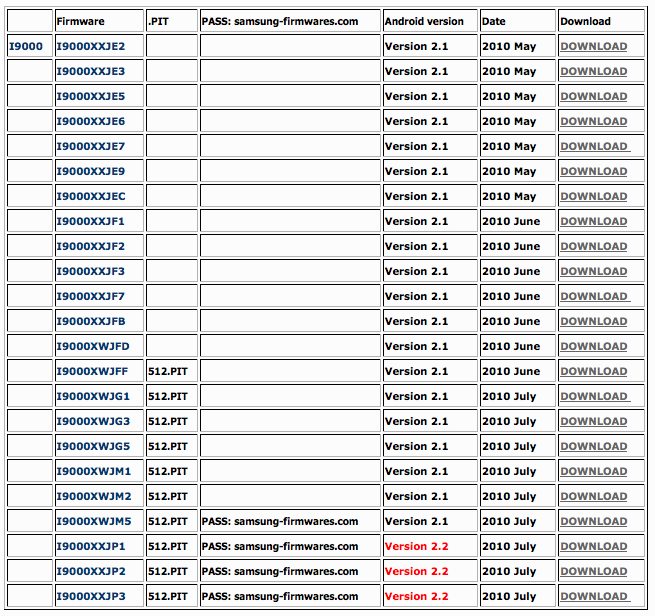This screenshot has width=655, height=616.
Task: Click DOWNLOAD for I9000XXJE9
Action: (x=593, y=171)
